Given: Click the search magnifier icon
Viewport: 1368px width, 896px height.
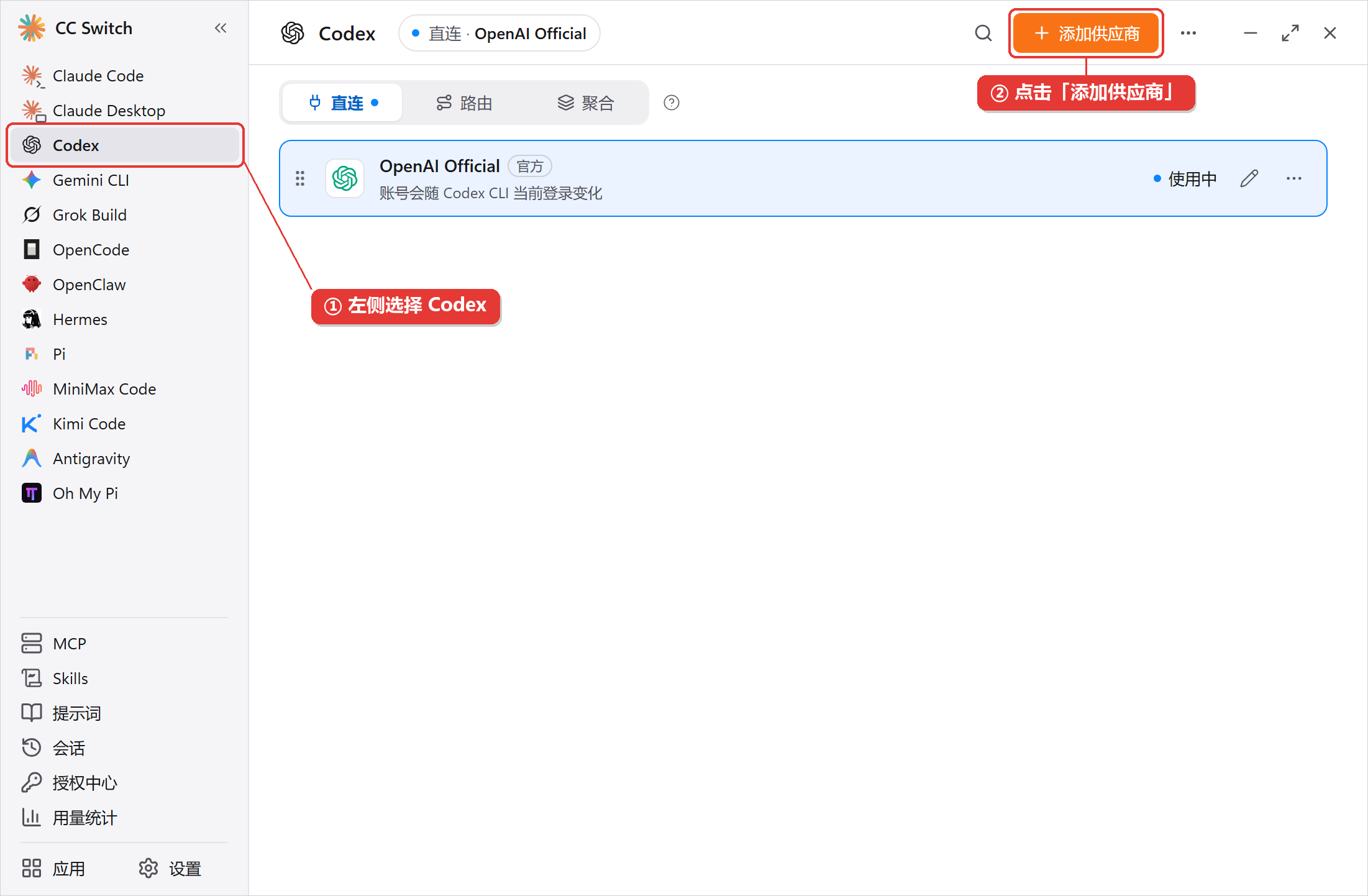Looking at the screenshot, I should pyautogui.click(x=983, y=33).
